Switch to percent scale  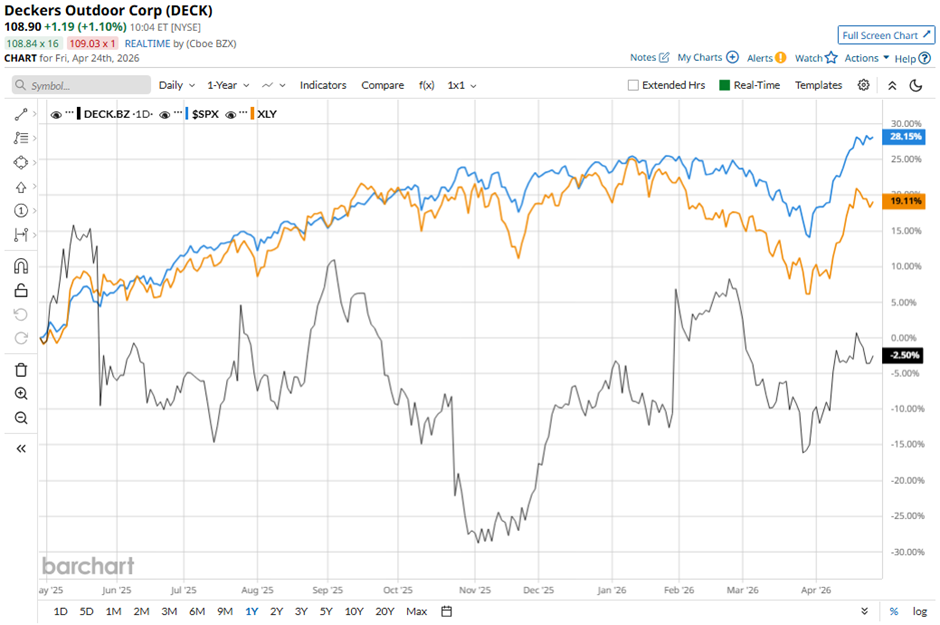[894, 611]
